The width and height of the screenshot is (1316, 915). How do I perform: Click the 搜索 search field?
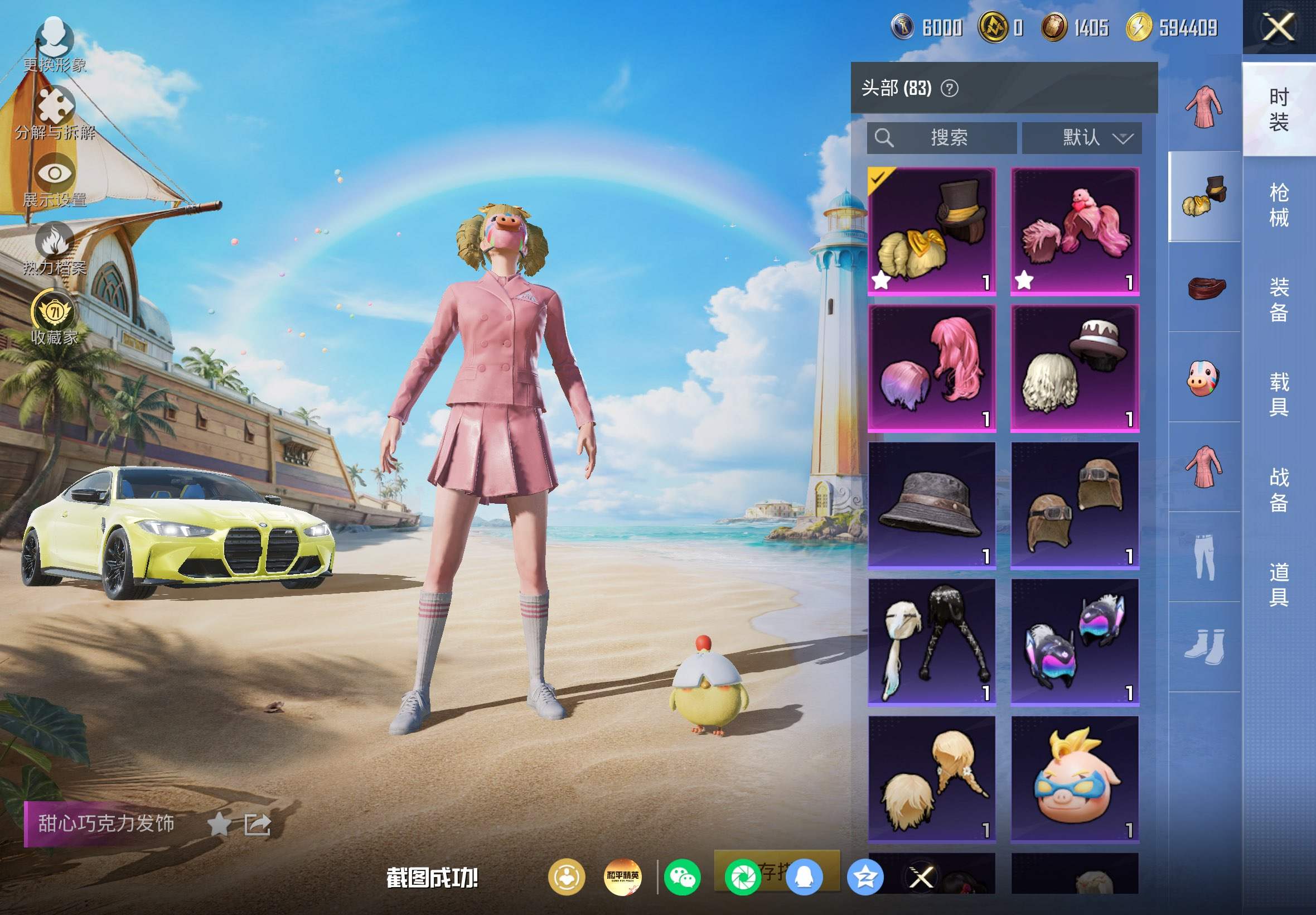pyautogui.click(x=942, y=138)
